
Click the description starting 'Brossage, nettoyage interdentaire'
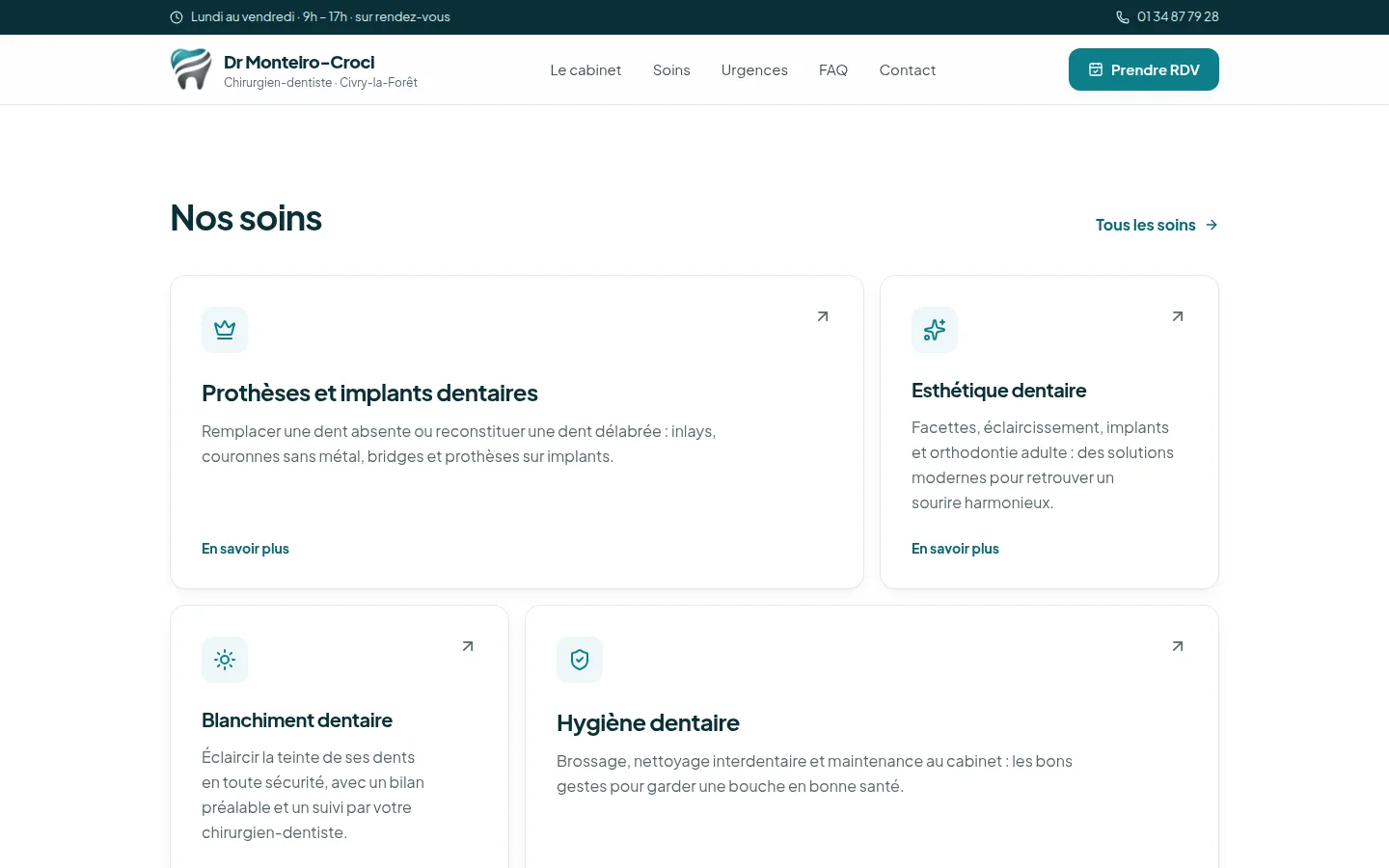coord(814,773)
